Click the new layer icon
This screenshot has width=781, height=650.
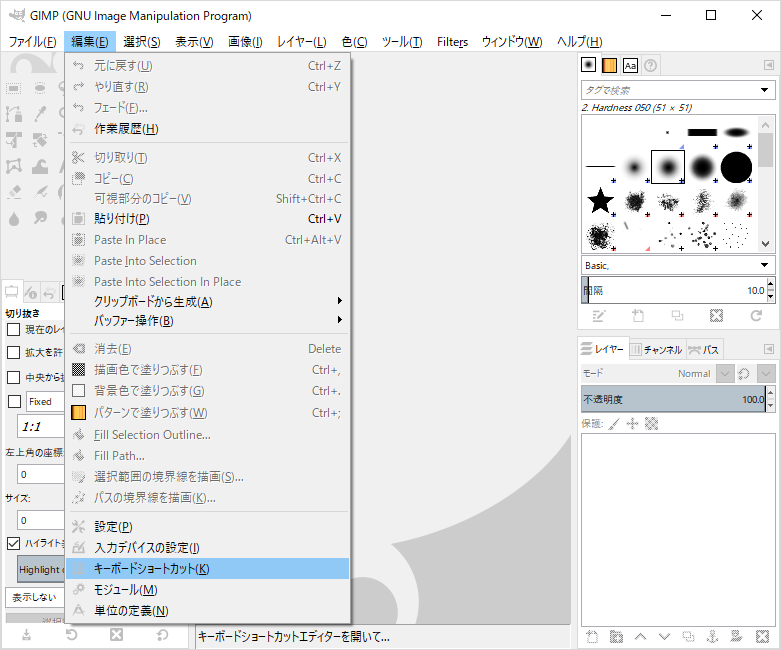592,637
